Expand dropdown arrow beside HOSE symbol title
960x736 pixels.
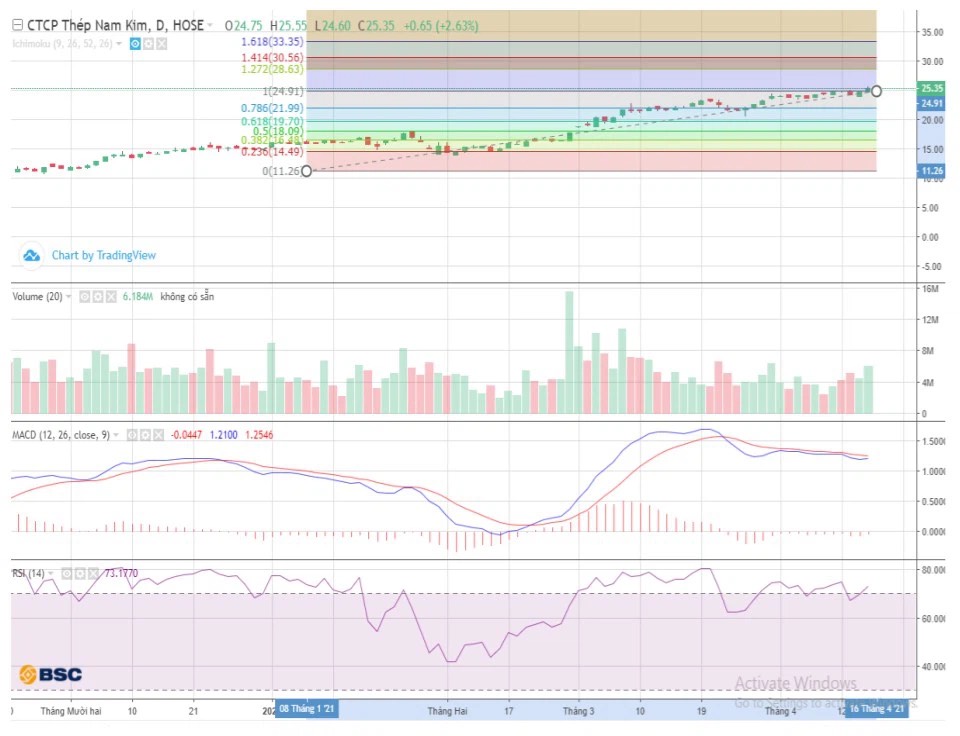(210, 25)
